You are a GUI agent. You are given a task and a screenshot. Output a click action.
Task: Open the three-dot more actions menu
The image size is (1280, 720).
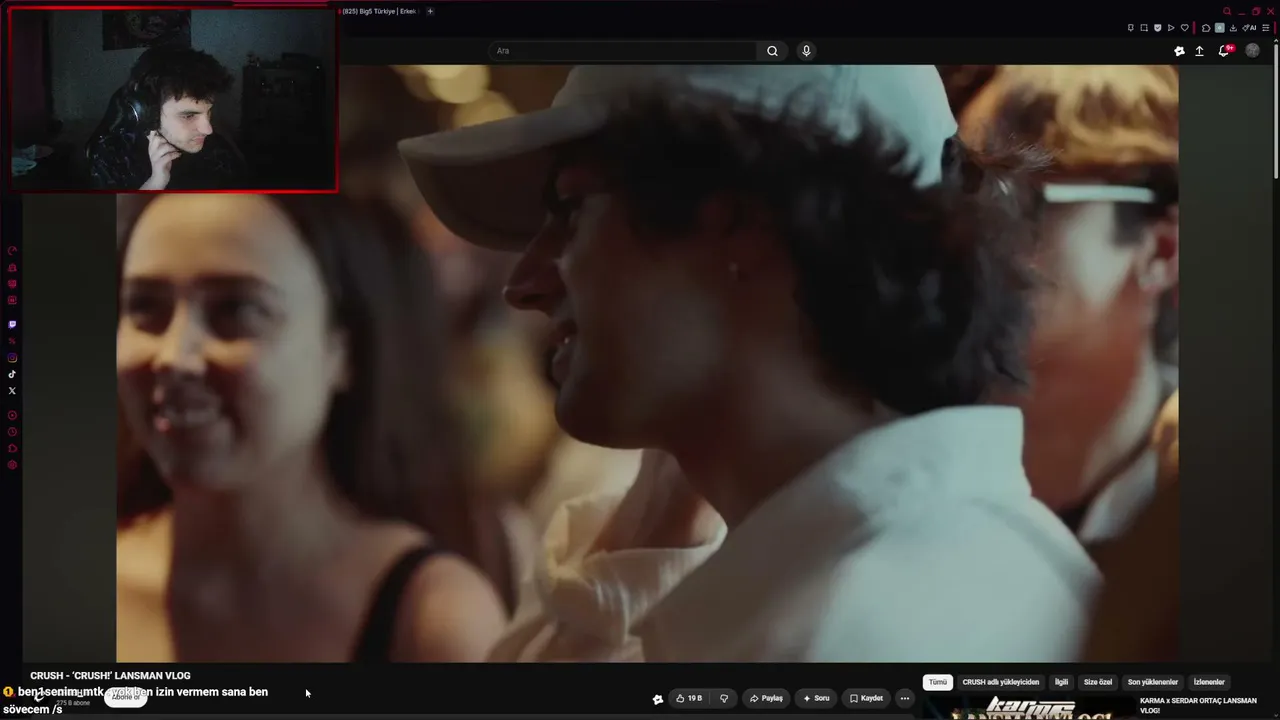(905, 698)
